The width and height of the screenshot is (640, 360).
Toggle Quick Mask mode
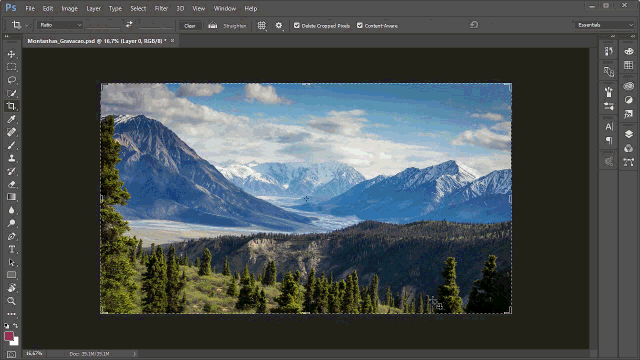(11, 354)
